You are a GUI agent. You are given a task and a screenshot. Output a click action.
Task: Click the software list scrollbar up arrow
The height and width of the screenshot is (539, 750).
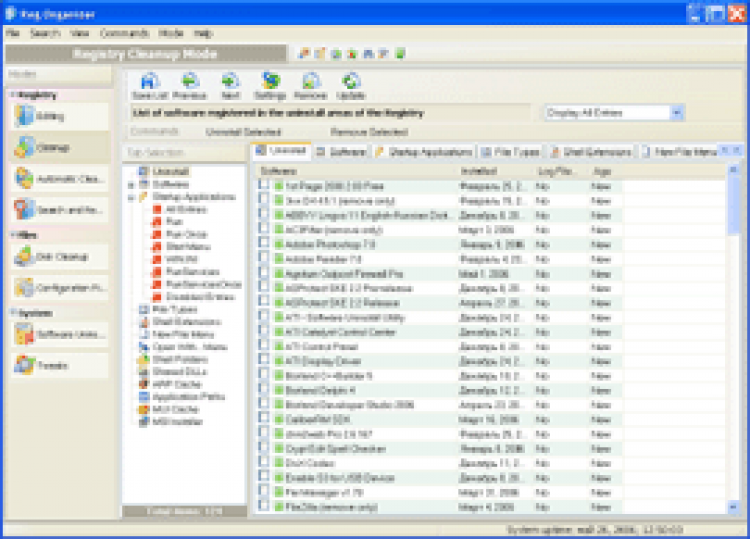733,171
